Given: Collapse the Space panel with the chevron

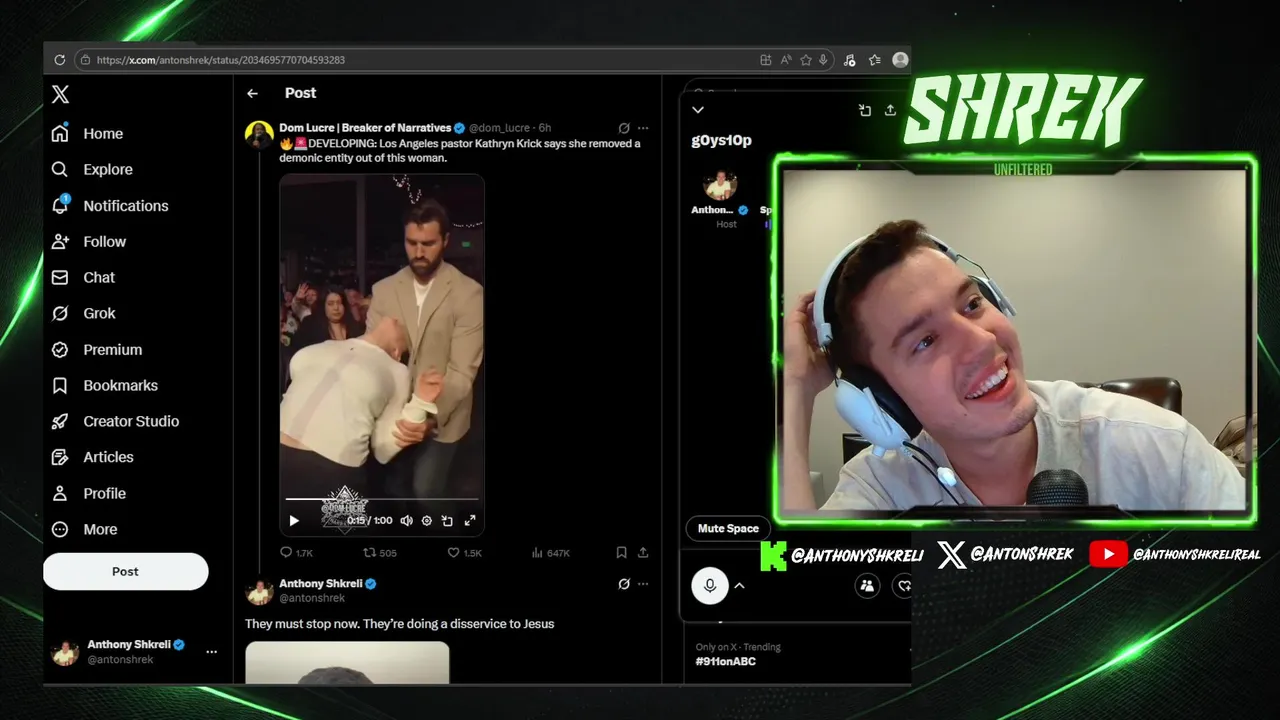Looking at the screenshot, I should (x=698, y=110).
